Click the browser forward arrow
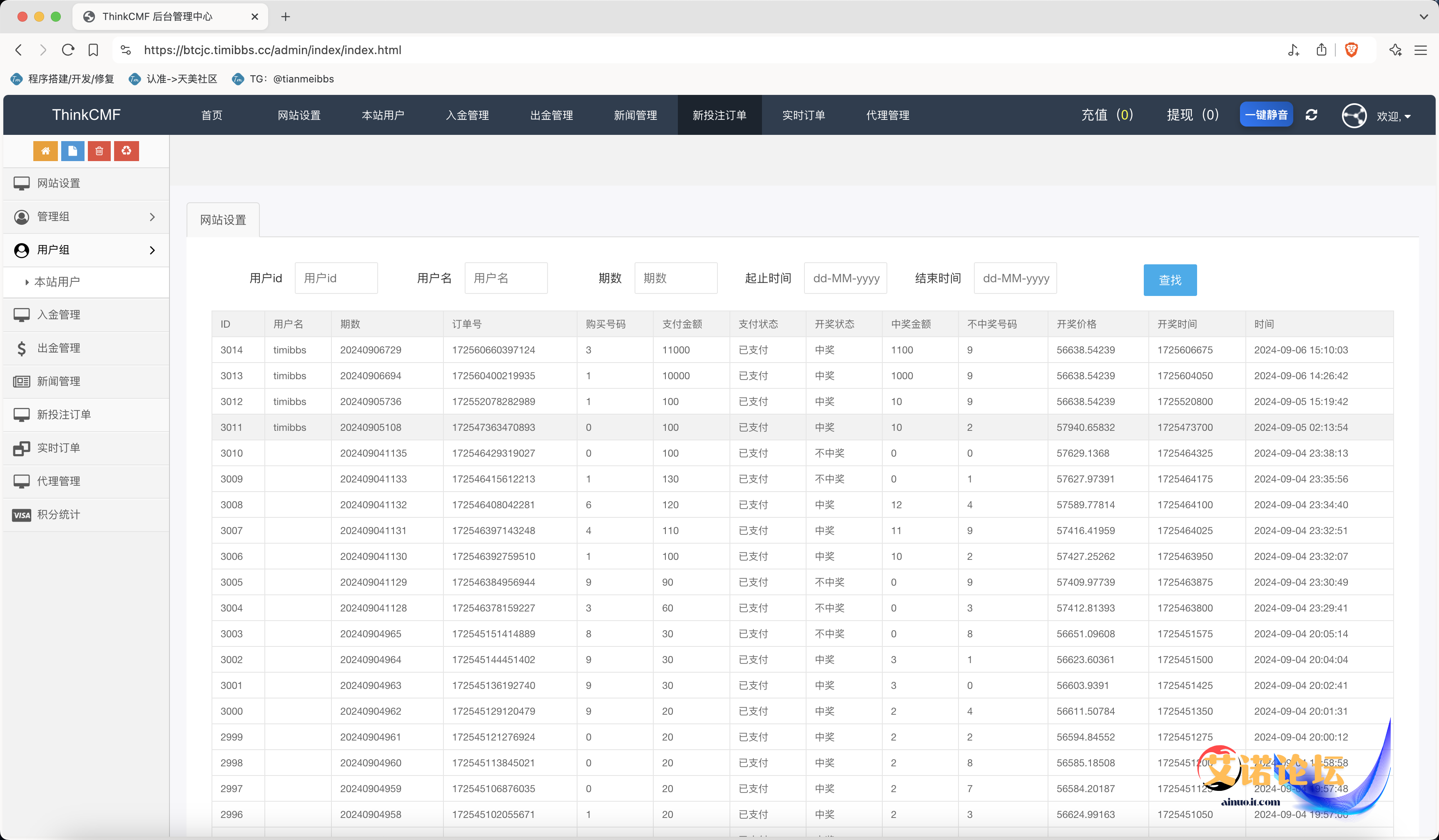Image resolution: width=1439 pixels, height=840 pixels. click(43, 50)
